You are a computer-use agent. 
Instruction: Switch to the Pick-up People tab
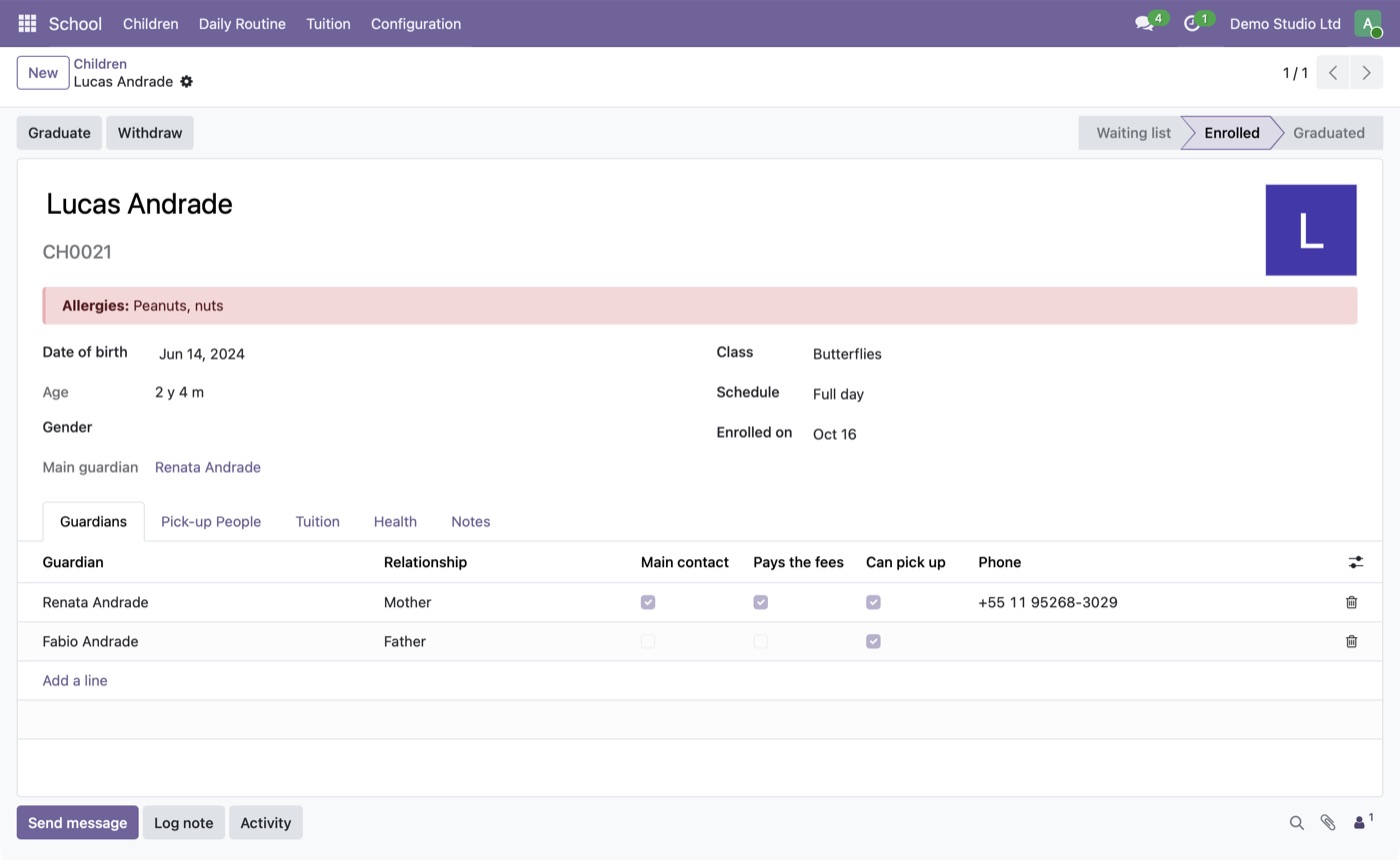[211, 521]
